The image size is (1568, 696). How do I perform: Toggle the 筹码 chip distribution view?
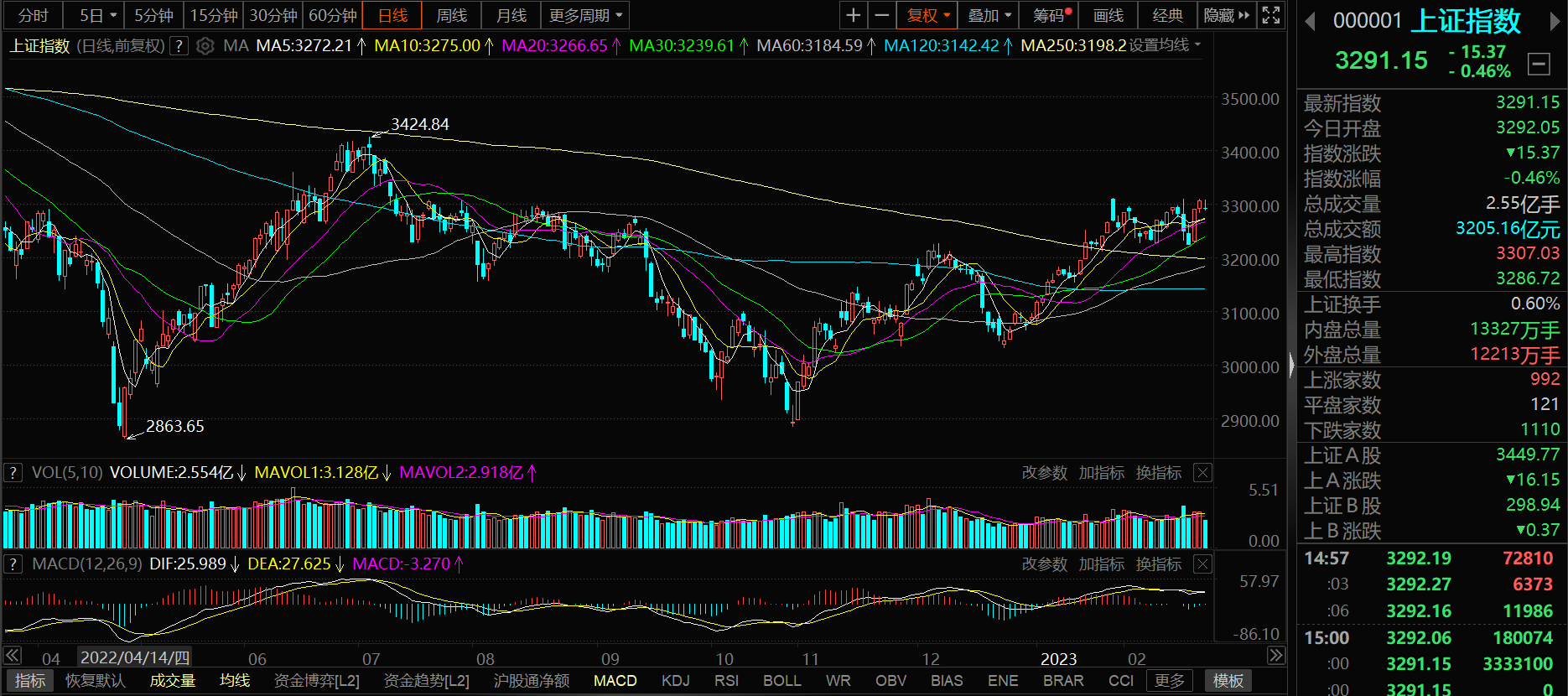tap(1052, 15)
